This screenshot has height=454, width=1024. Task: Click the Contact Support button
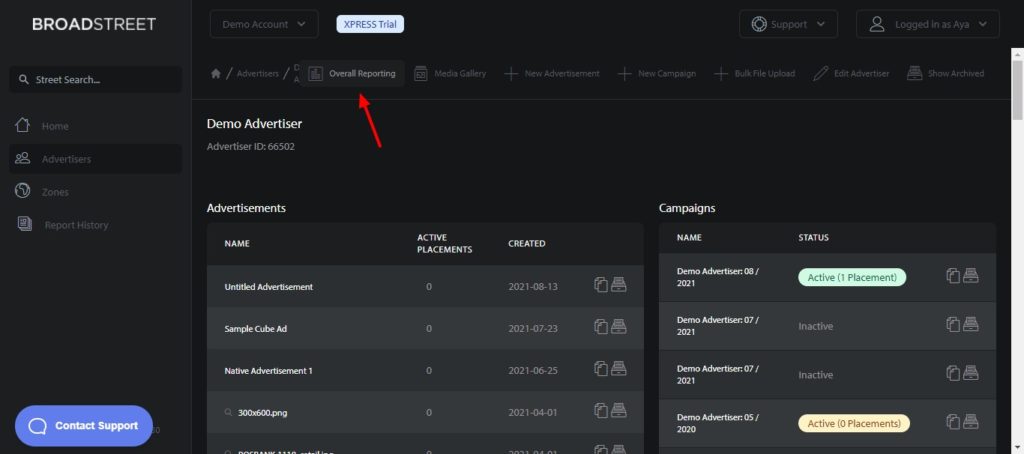tap(84, 426)
